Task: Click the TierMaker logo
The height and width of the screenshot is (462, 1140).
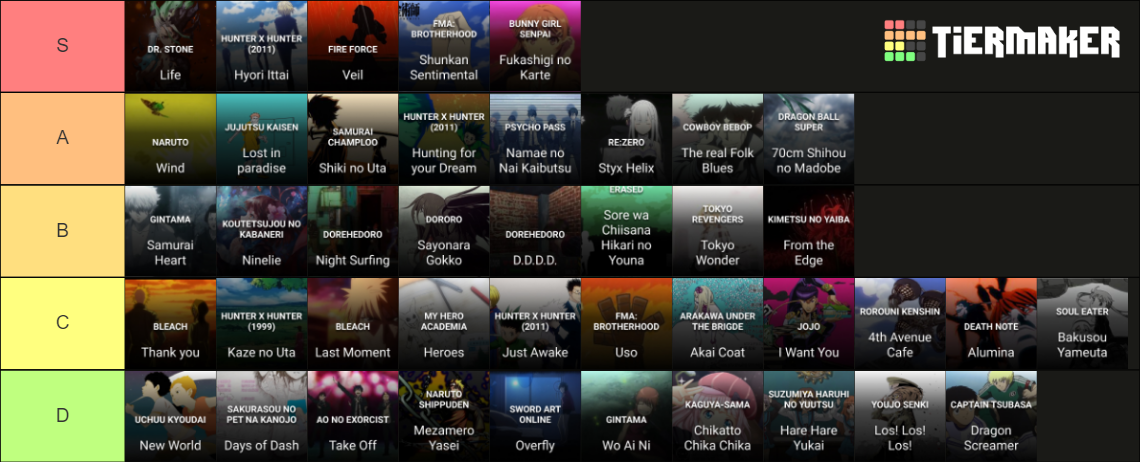Action: pos(1002,41)
